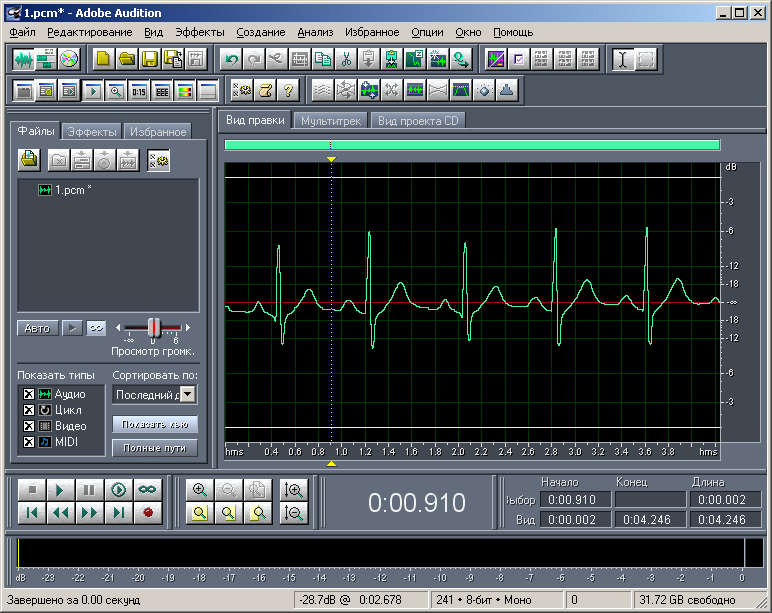
Task: Click the 0:00.910 time display
Action: click(x=417, y=503)
